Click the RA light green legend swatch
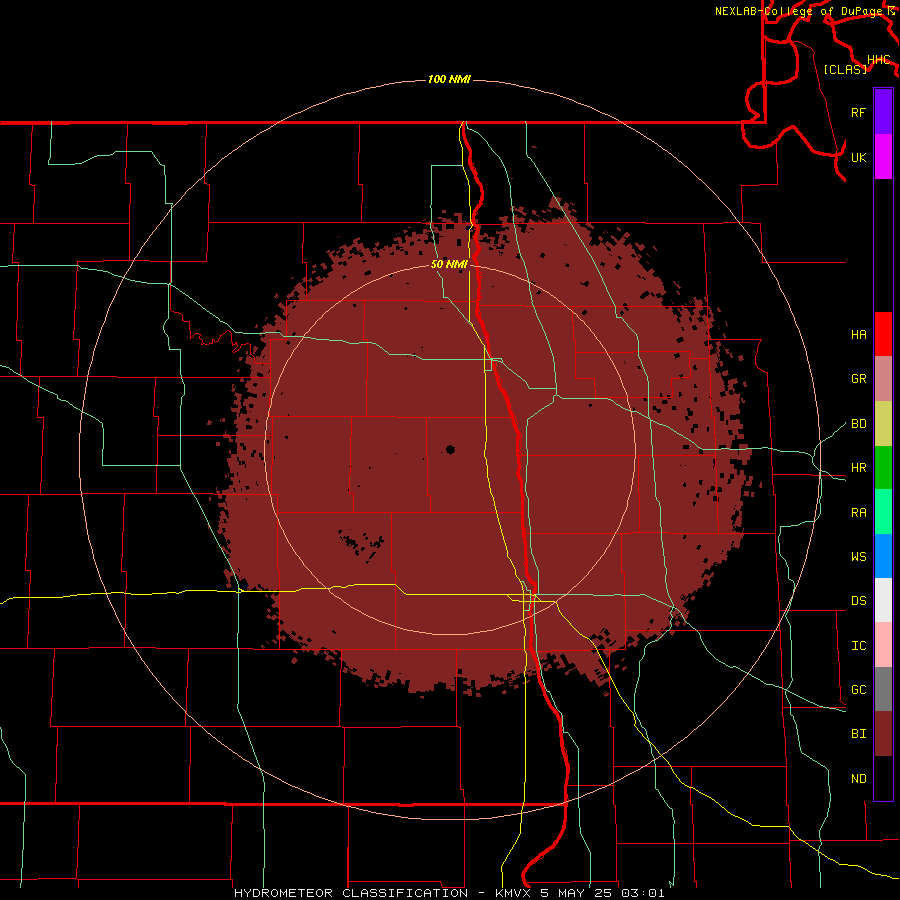 pos(883,512)
